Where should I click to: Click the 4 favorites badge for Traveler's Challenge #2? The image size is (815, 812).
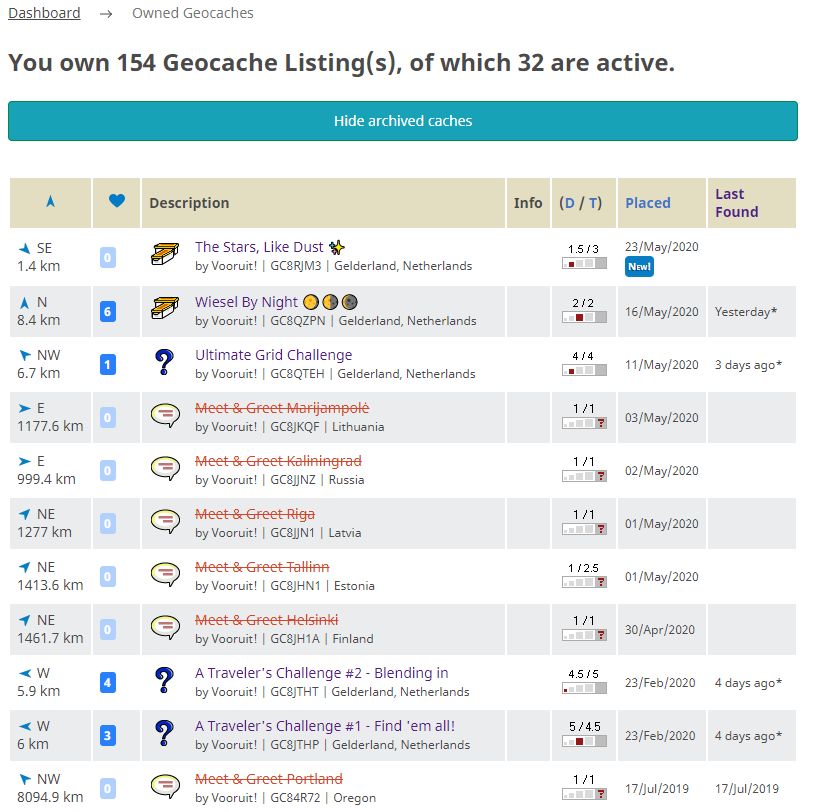click(x=108, y=682)
